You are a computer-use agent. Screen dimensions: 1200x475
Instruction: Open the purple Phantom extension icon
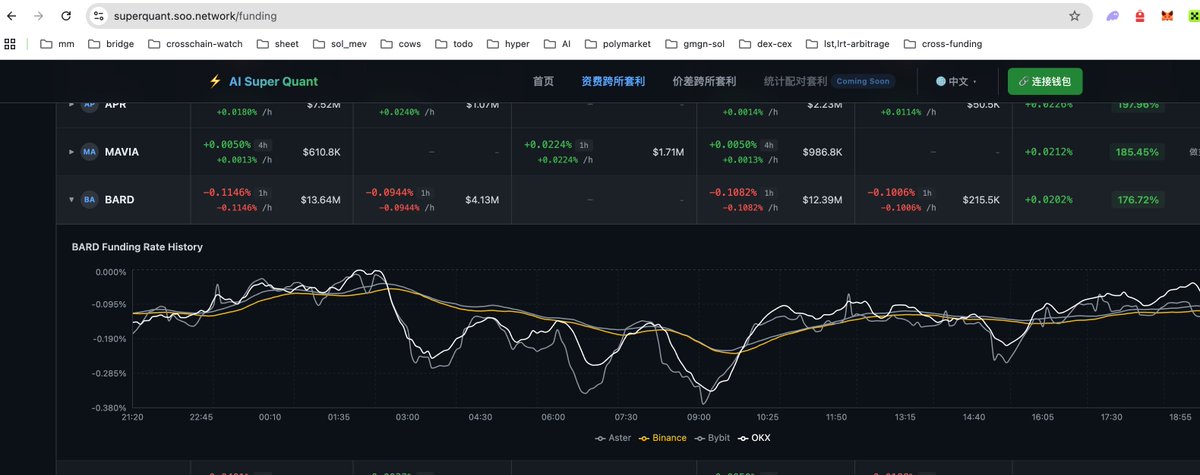click(x=1113, y=16)
